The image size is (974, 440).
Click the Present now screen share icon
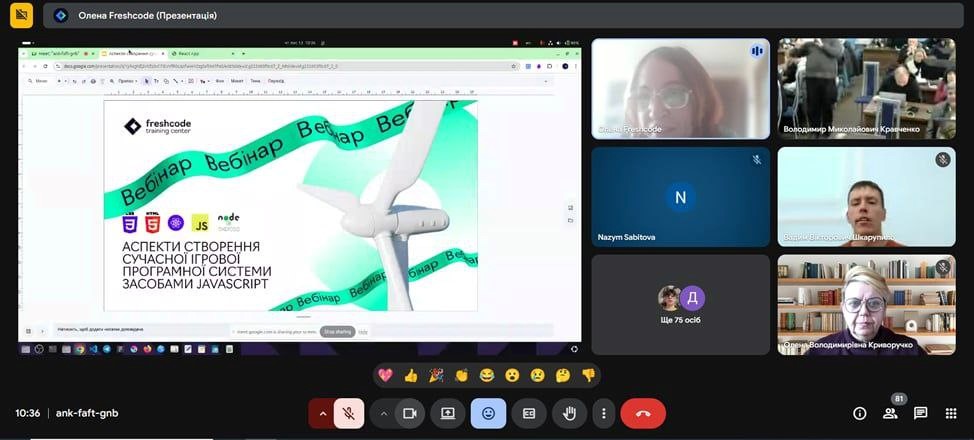tap(448, 413)
